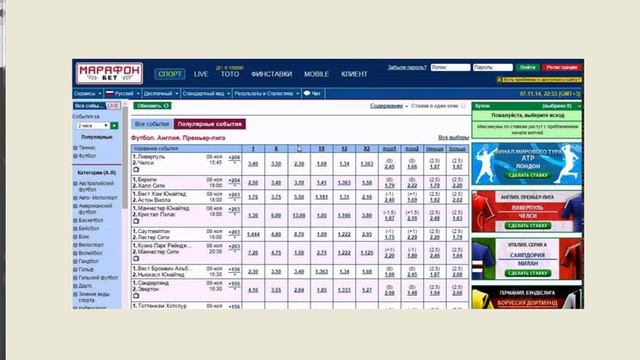Expand the Contents dropdown

pos(389,106)
